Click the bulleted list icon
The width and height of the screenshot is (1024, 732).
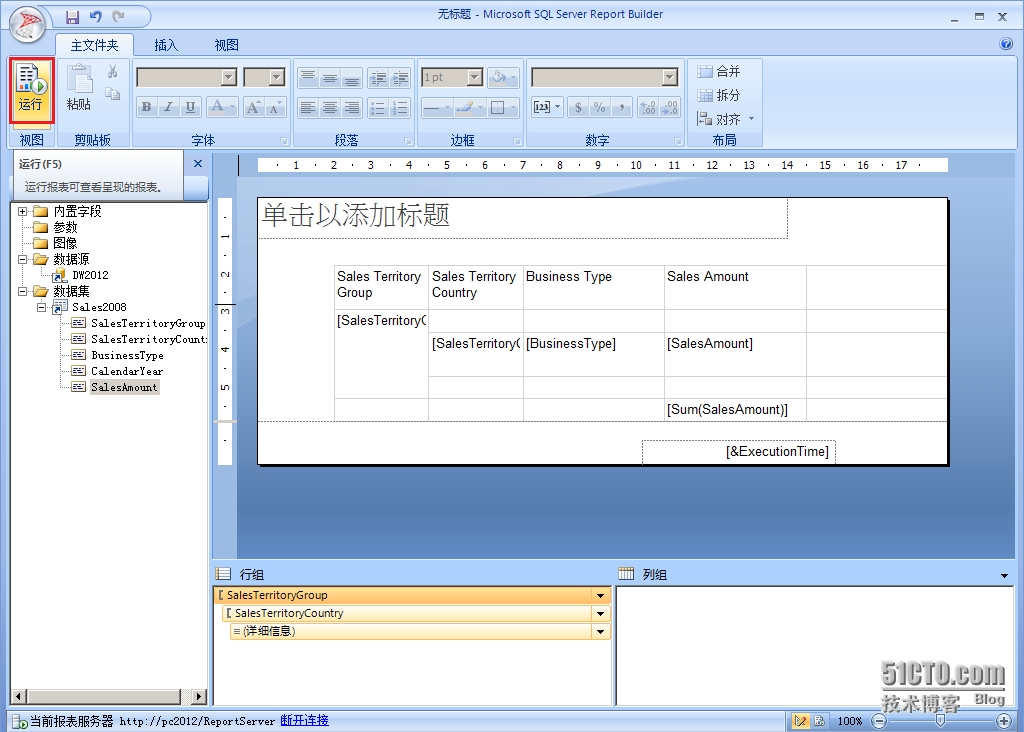(x=378, y=107)
